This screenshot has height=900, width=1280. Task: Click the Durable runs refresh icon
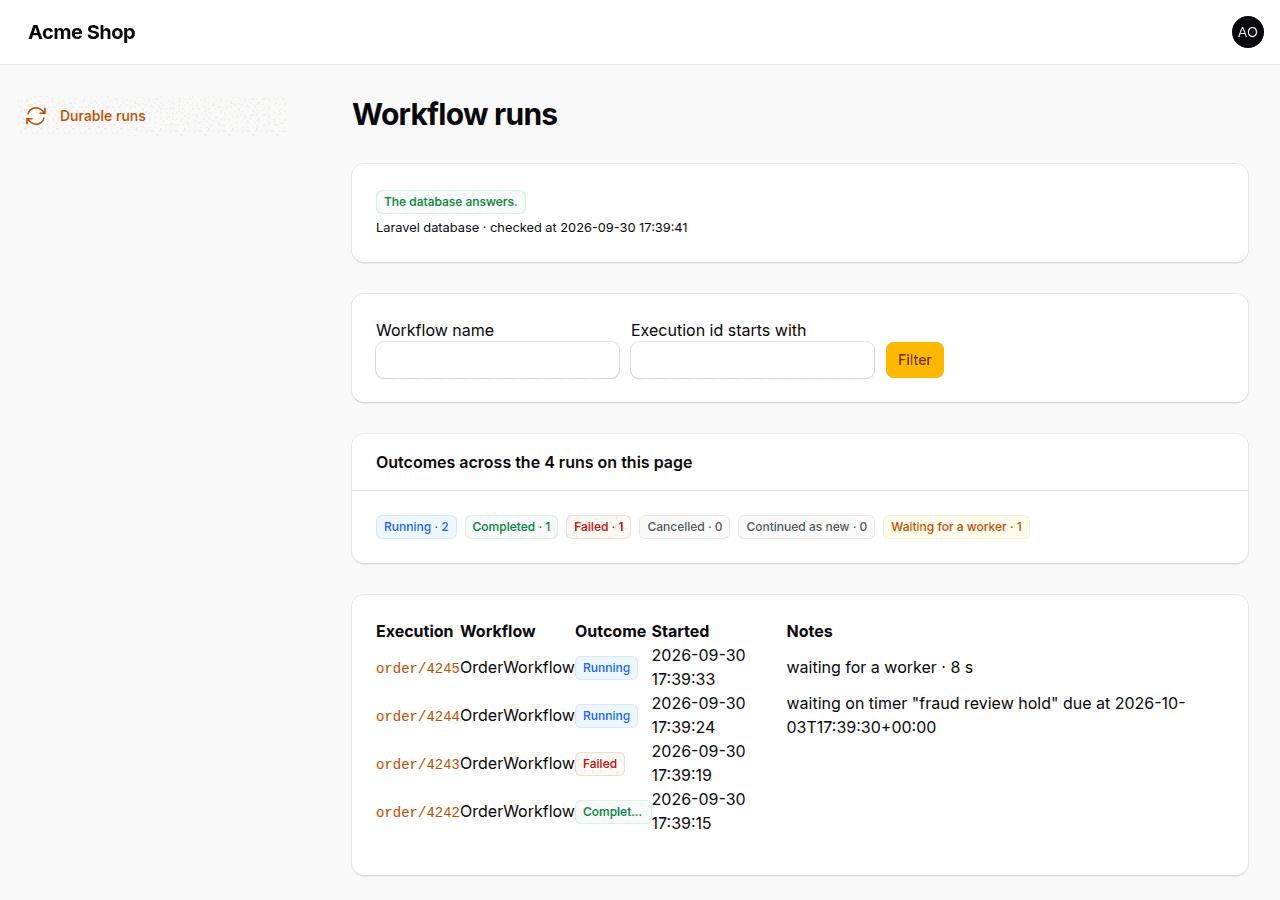[36, 116]
